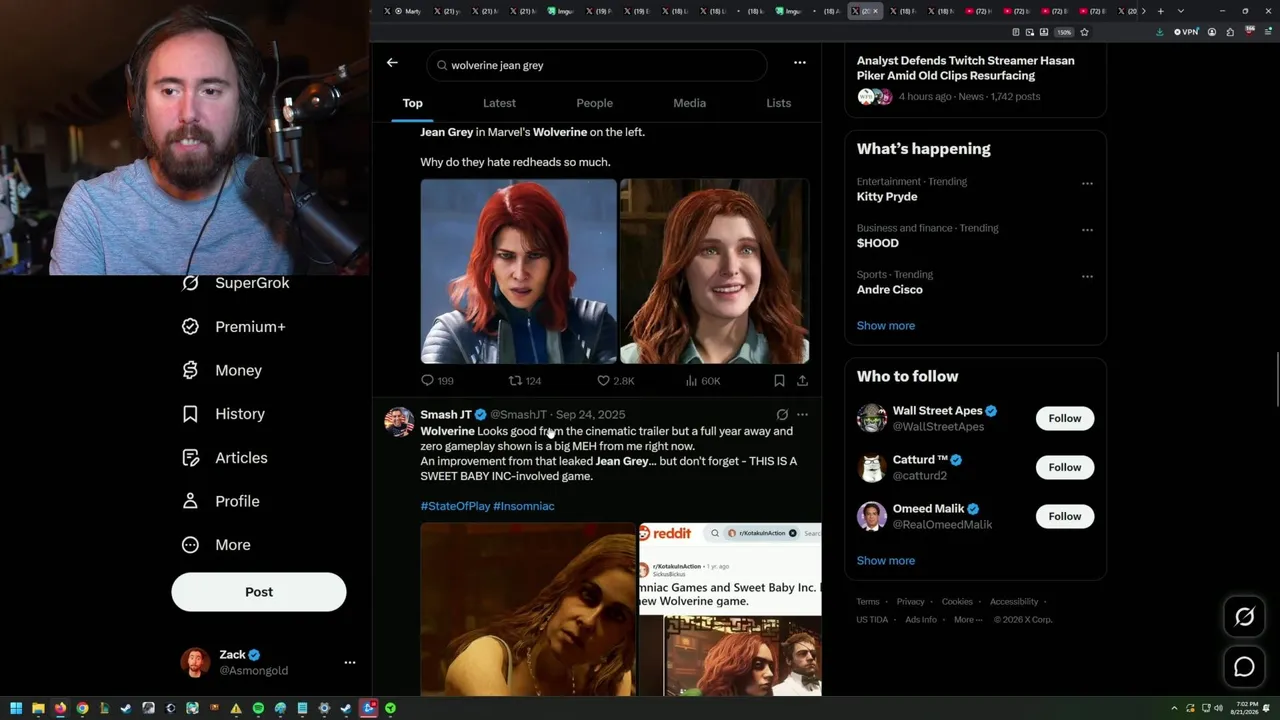Open the floating messages chat button

[1244, 667]
